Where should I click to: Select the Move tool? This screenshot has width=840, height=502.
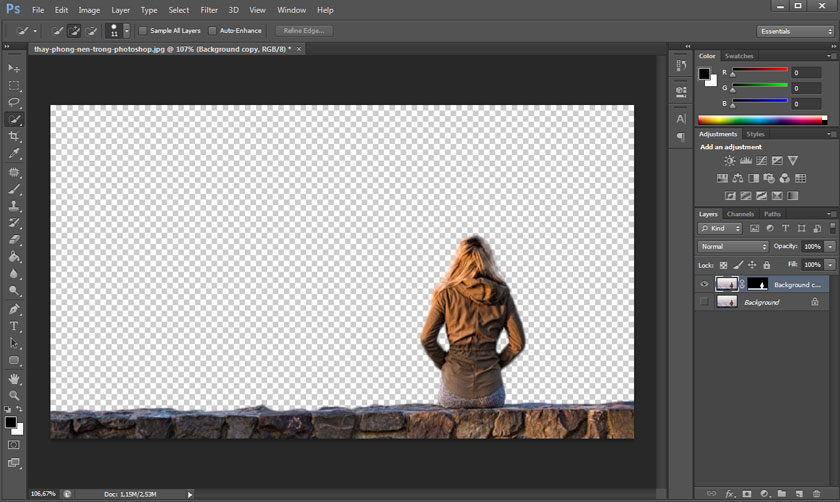[14, 69]
